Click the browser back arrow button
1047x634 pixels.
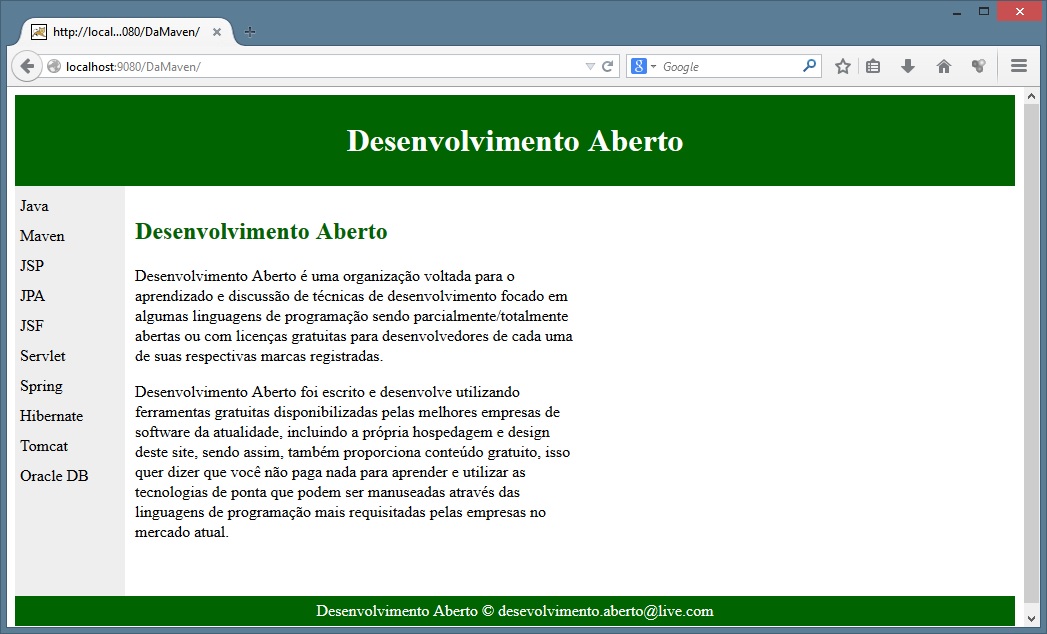pos(27,66)
